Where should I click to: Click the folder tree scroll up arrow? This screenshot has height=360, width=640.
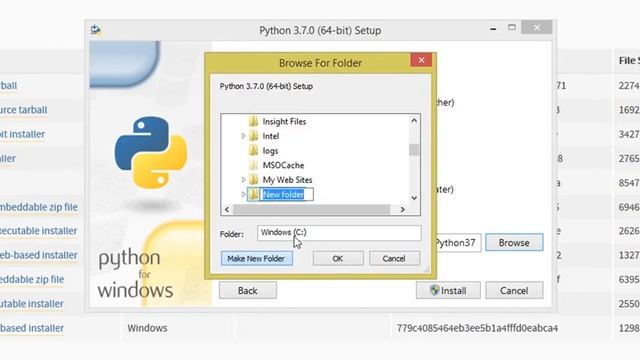click(414, 120)
